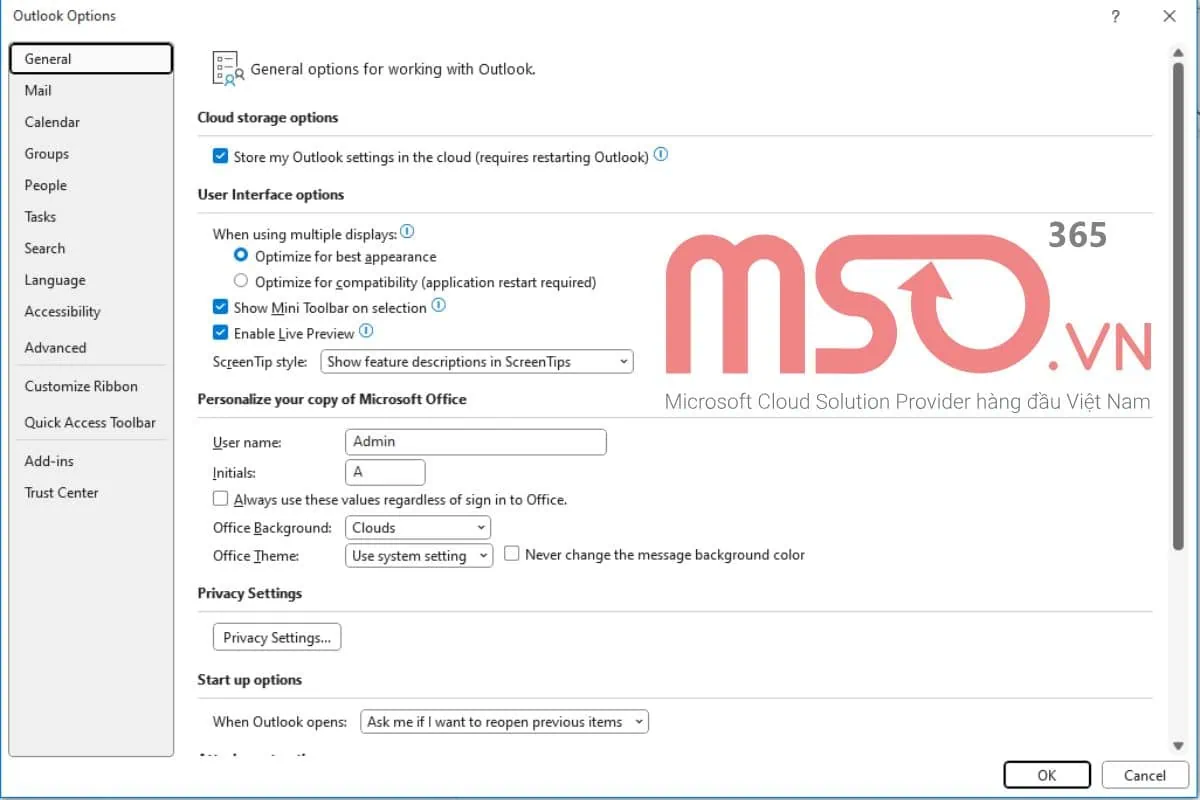
Task: Click the help question mark icon
Action: click(1115, 16)
